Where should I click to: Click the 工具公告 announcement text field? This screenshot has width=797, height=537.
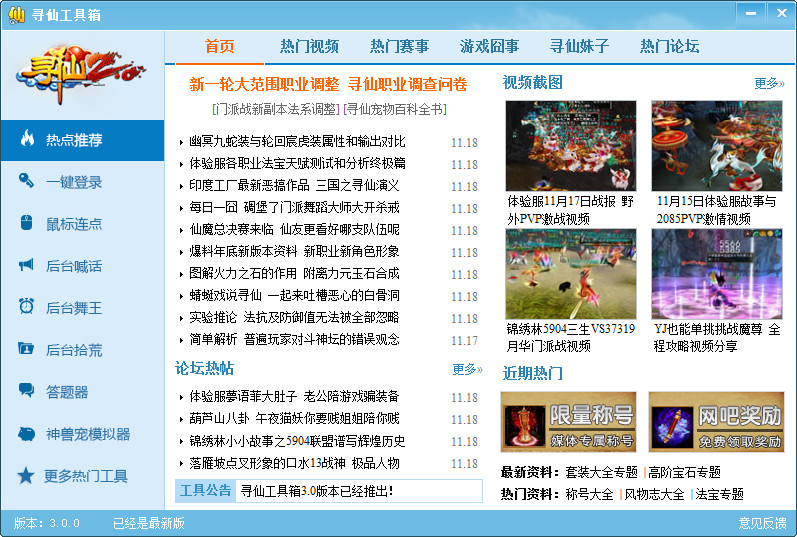point(358,491)
